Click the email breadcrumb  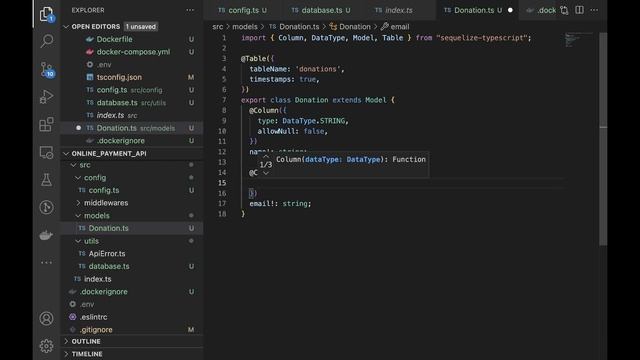[x=400, y=27]
